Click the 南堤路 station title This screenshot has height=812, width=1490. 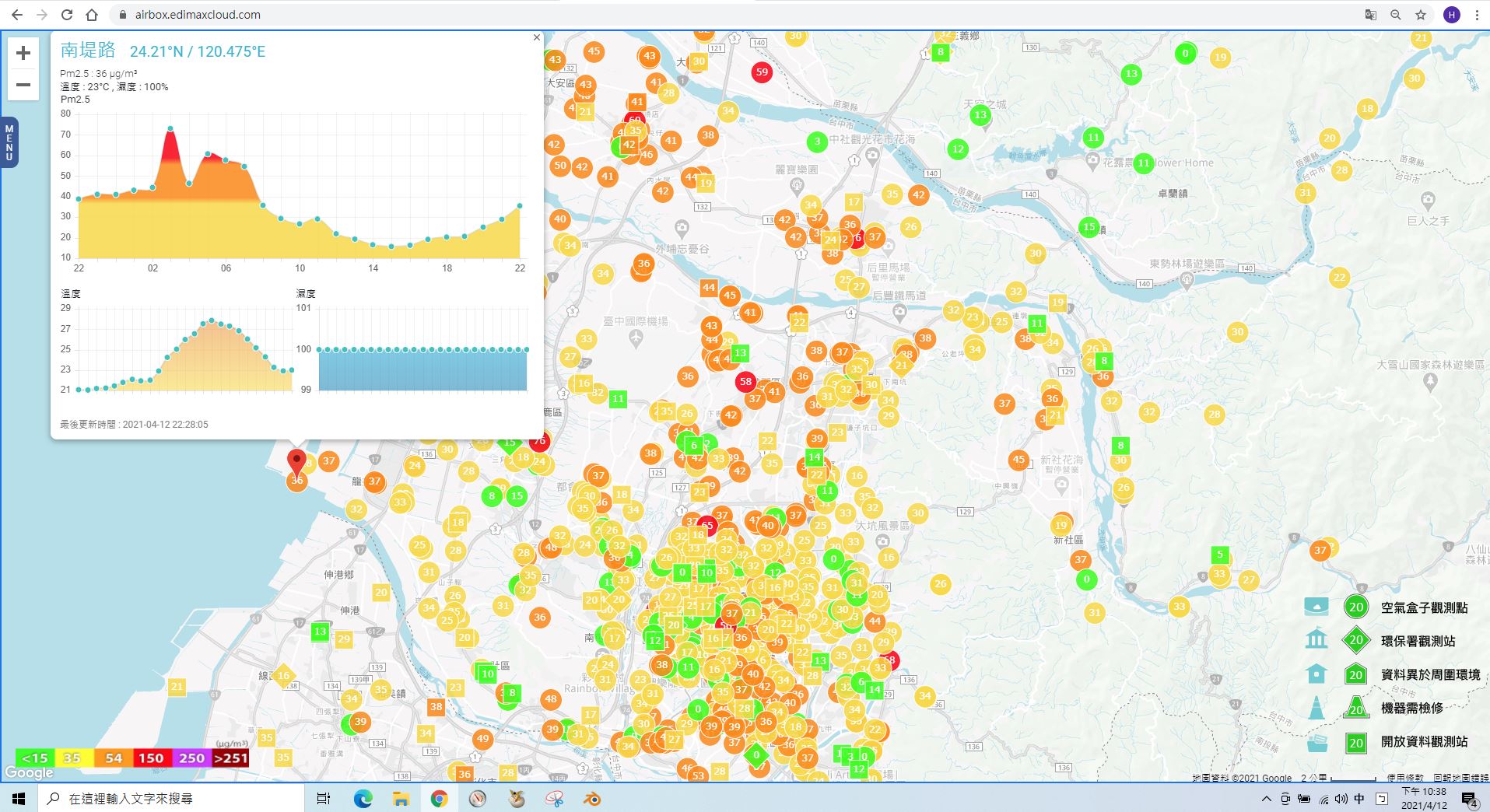pyautogui.click(x=88, y=51)
